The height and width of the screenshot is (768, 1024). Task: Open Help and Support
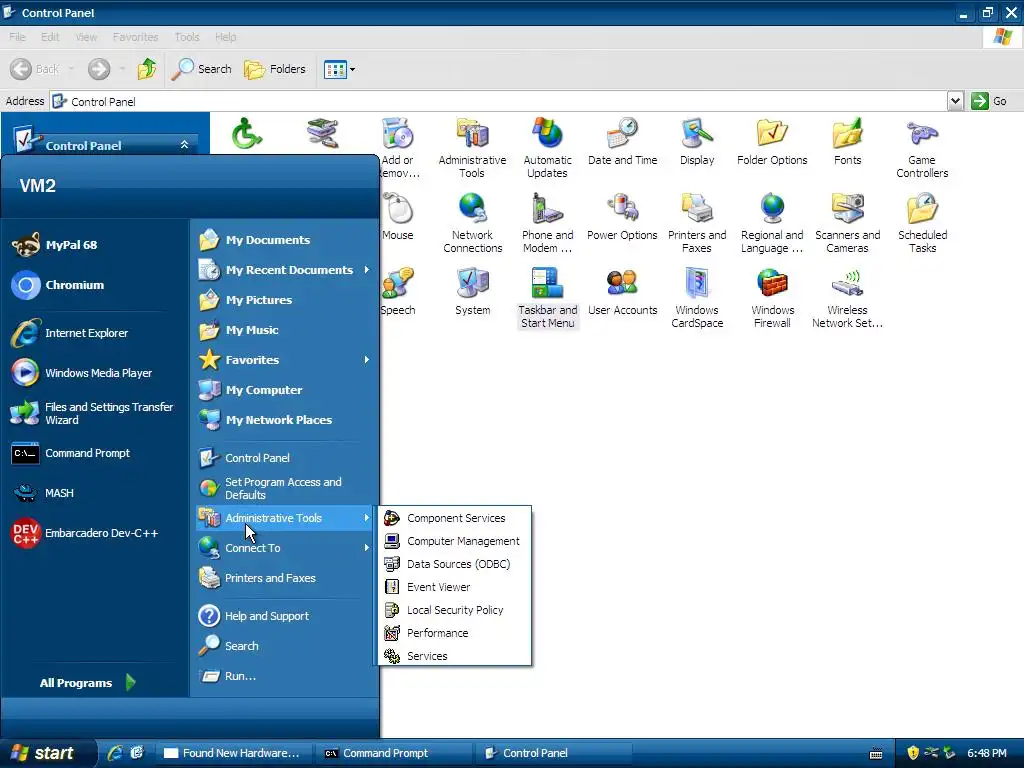click(x=285, y=616)
